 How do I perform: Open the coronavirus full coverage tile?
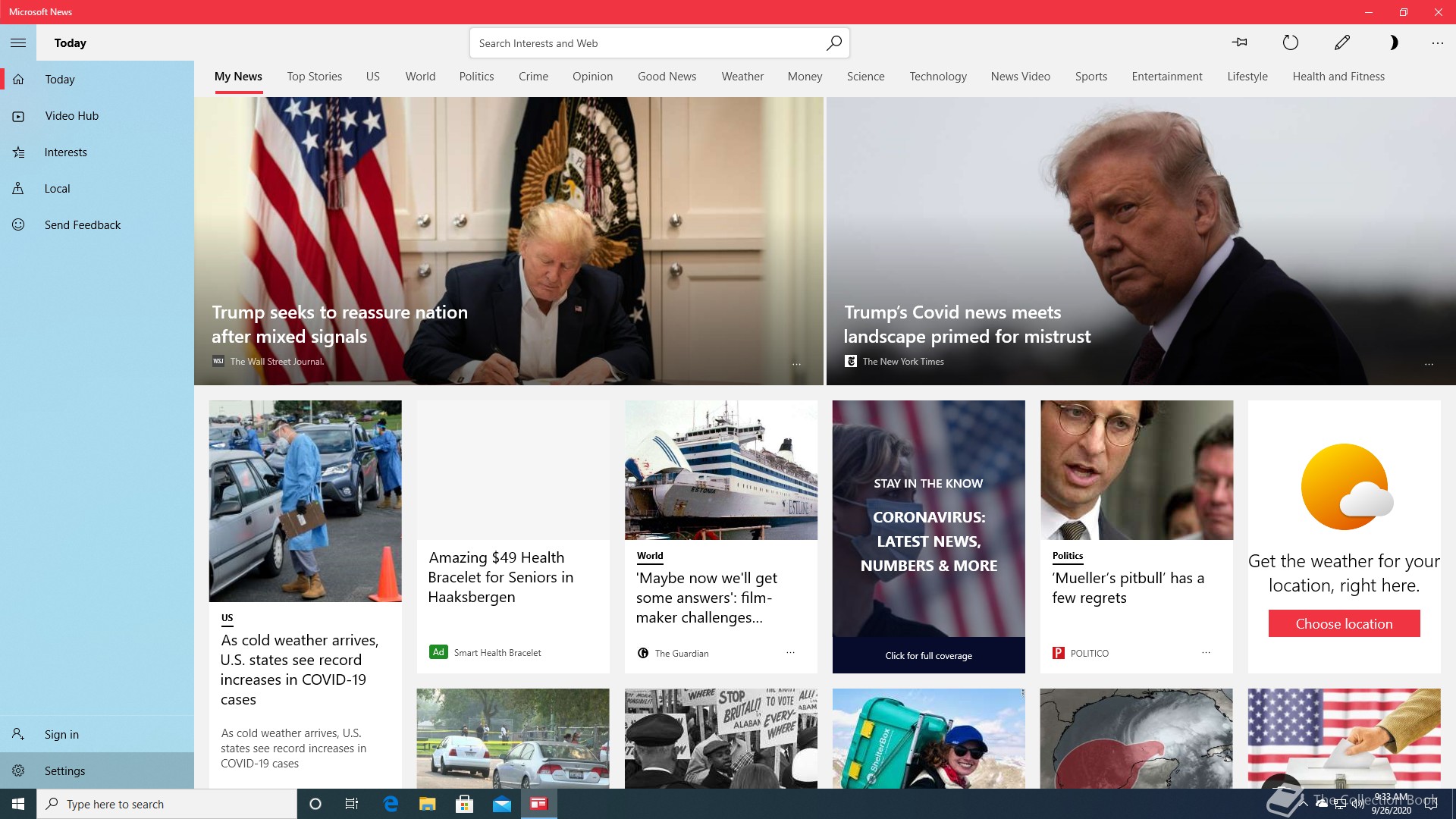pyautogui.click(x=928, y=655)
